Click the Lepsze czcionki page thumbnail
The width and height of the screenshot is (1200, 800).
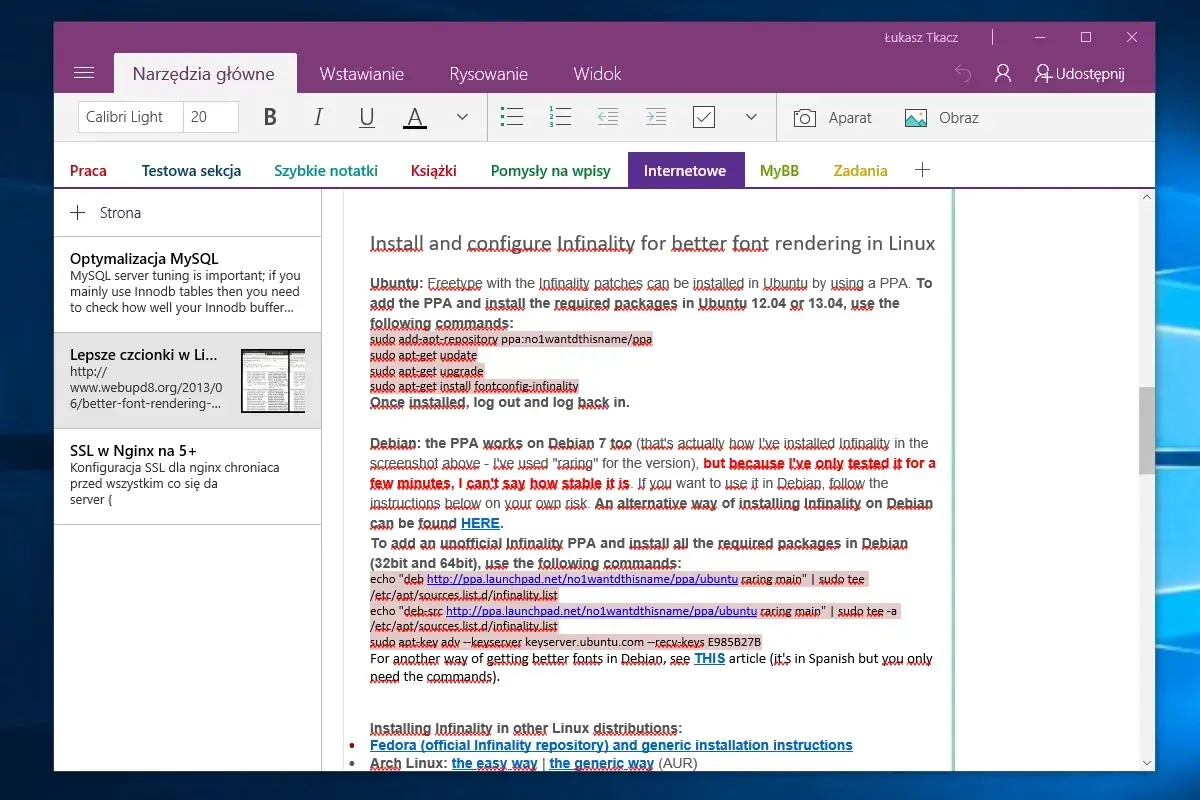[273, 382]
